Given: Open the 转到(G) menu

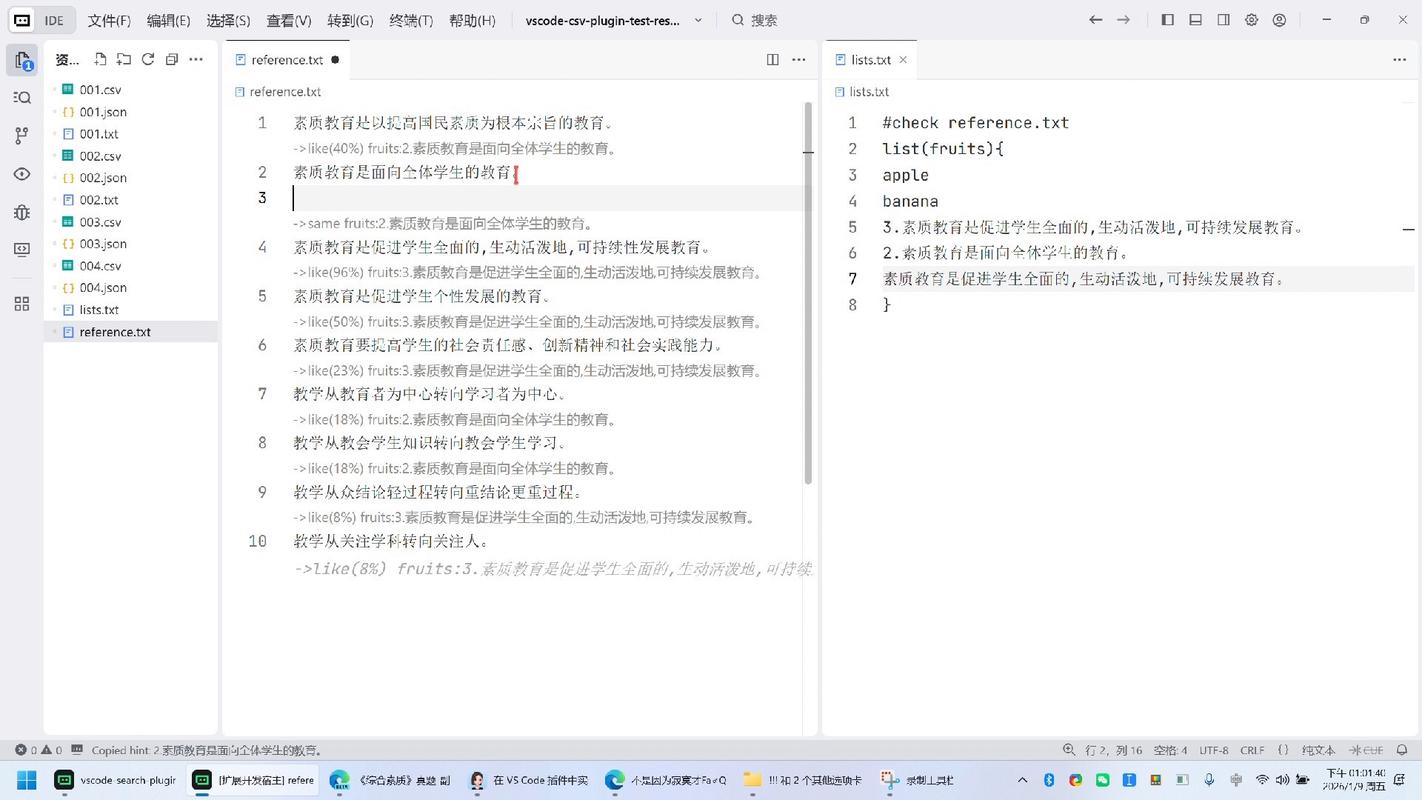Looking at the screenshot, I should tap(350, 20).
